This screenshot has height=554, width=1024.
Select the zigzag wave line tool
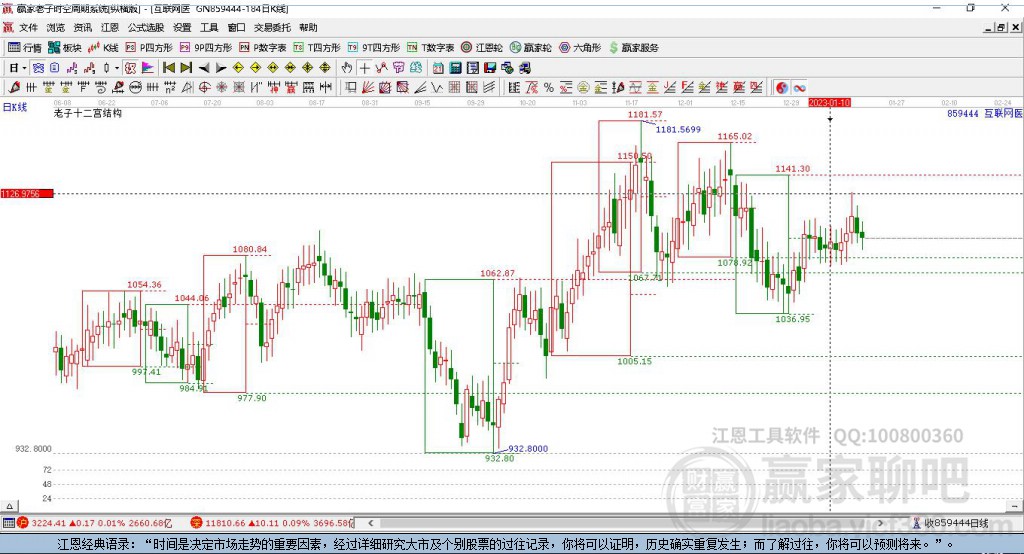437,88
